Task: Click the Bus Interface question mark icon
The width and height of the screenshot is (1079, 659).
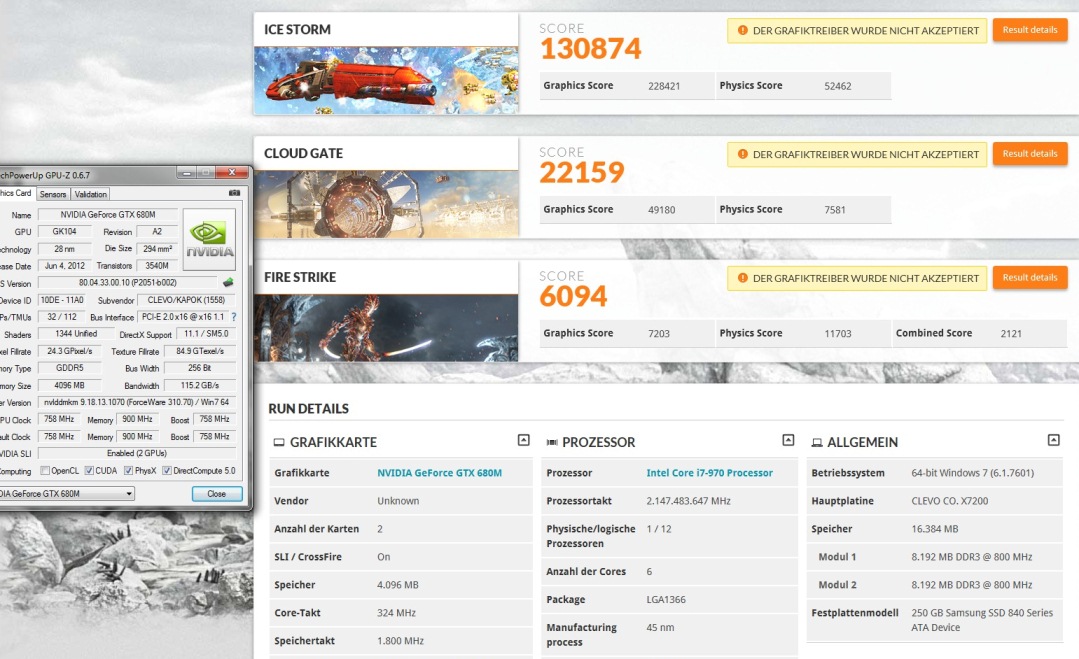Action: 234,317
